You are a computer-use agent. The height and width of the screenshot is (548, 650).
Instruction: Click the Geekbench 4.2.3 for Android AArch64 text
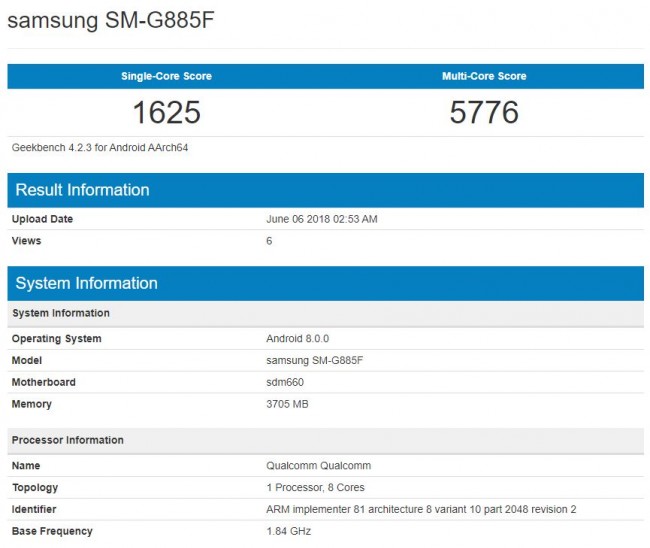point(100,147)
